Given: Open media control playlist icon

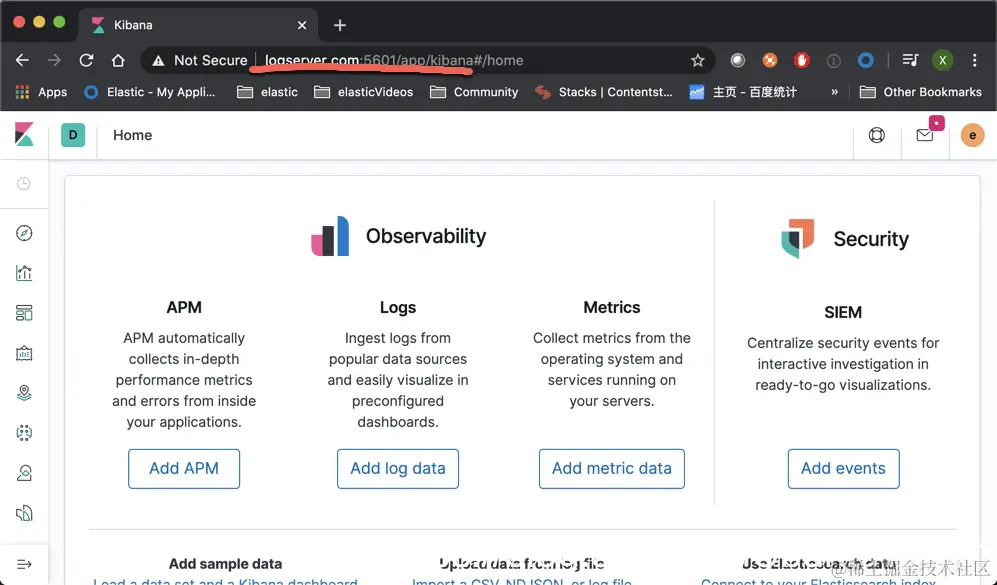Looking at the screenshot, I should (x=911, y=60).
